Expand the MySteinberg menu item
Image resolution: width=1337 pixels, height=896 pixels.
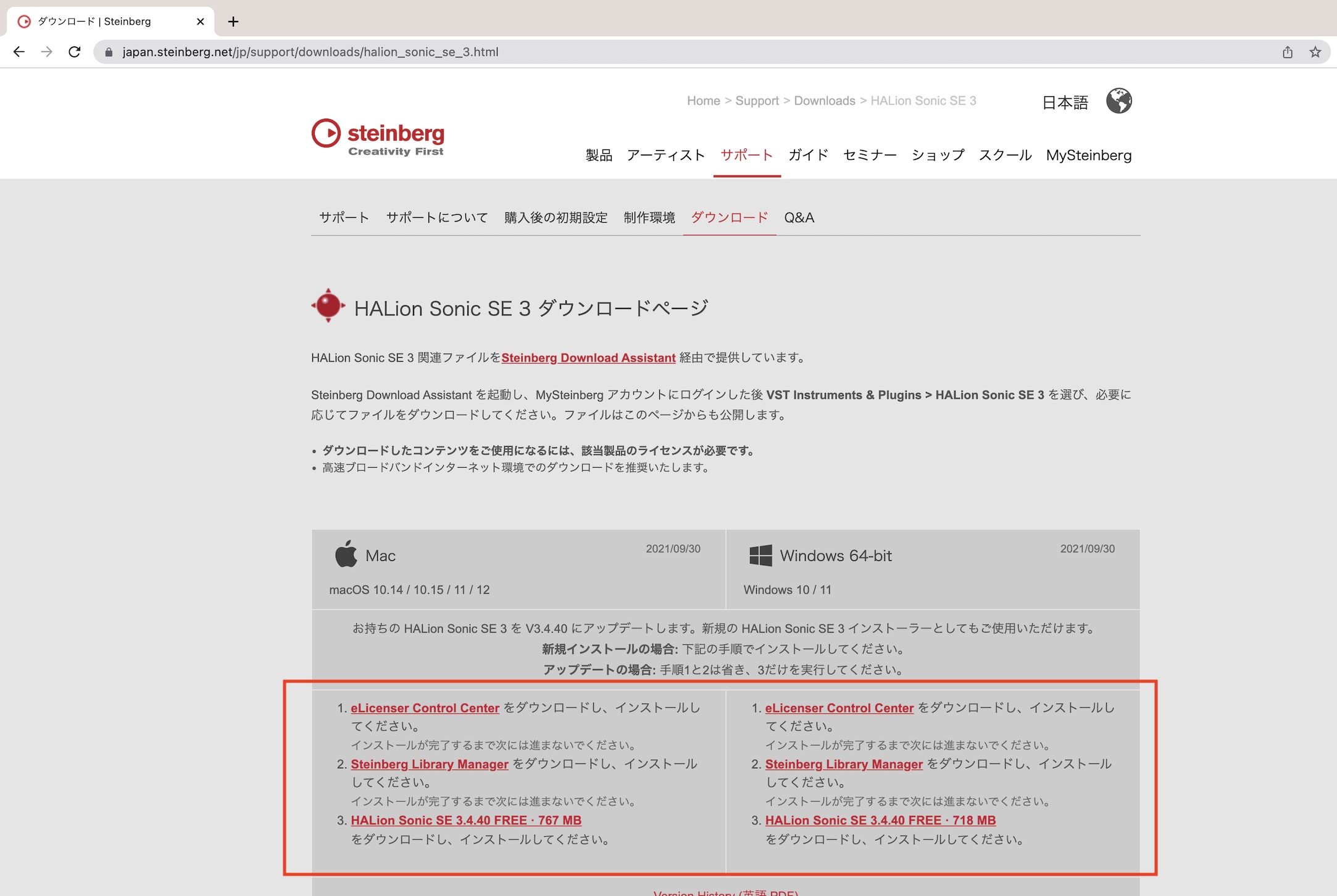pos(1088,155)
